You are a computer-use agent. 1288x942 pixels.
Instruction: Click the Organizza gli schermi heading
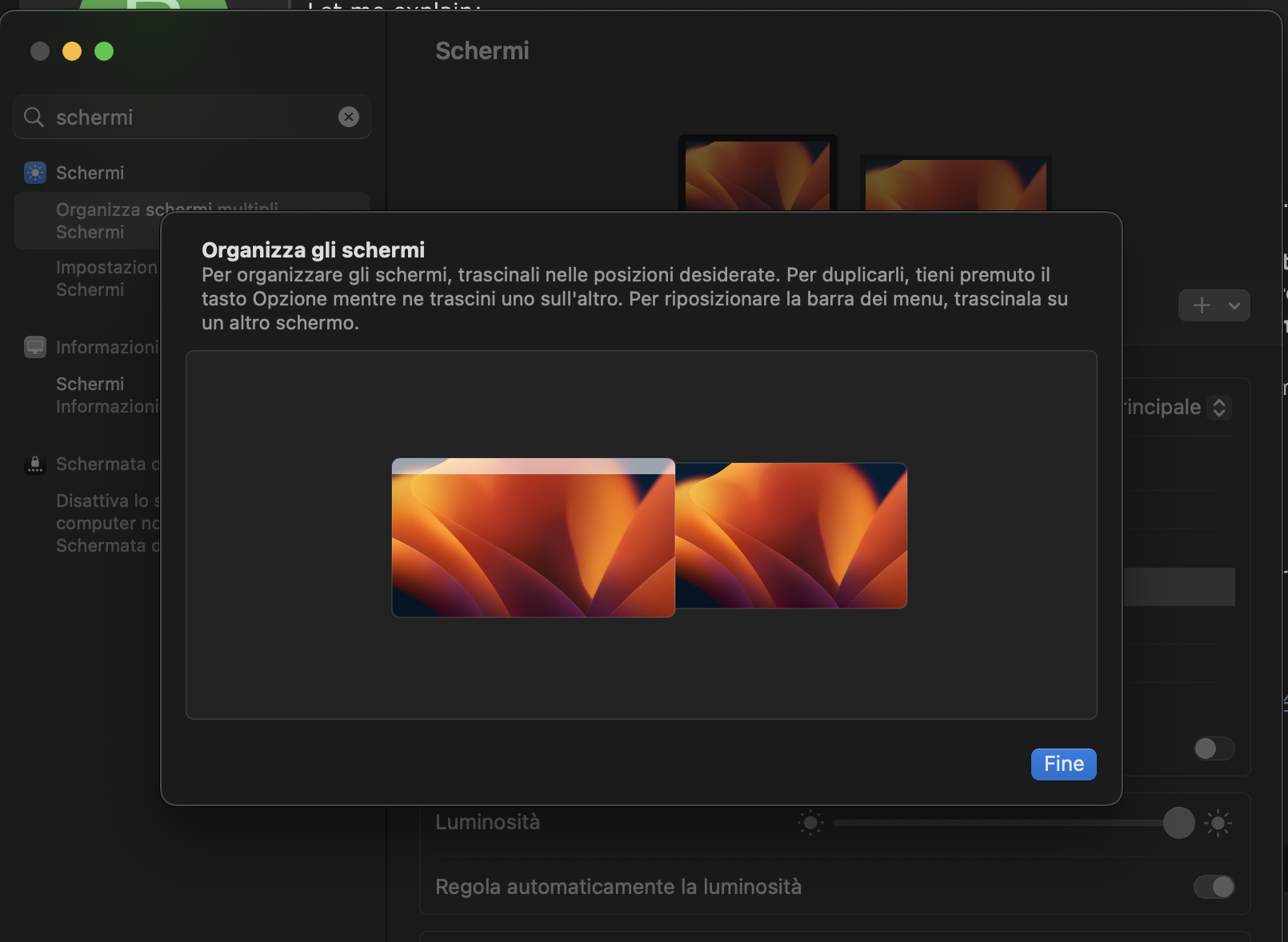(x=313, y=249)
